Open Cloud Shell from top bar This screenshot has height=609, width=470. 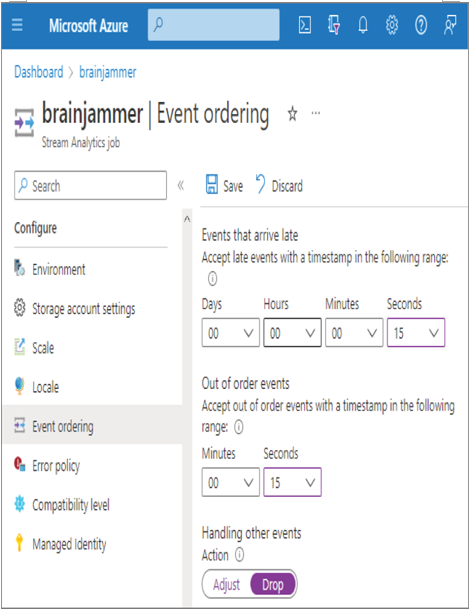[x=305, y=26]
